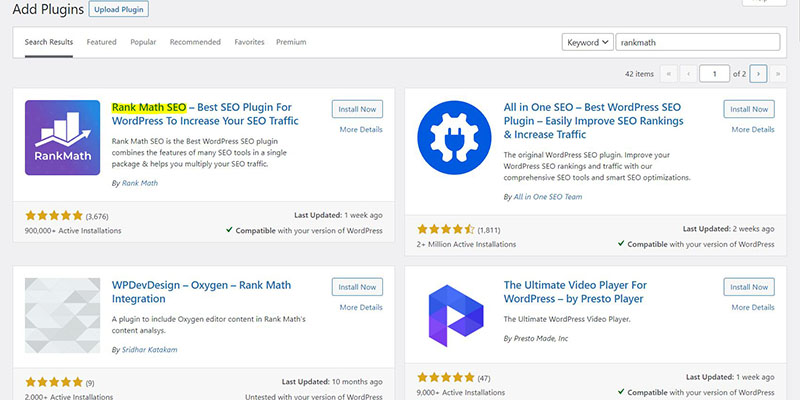Open the Keyword search type dropdown
800x400 pixels.
[588, 42]
